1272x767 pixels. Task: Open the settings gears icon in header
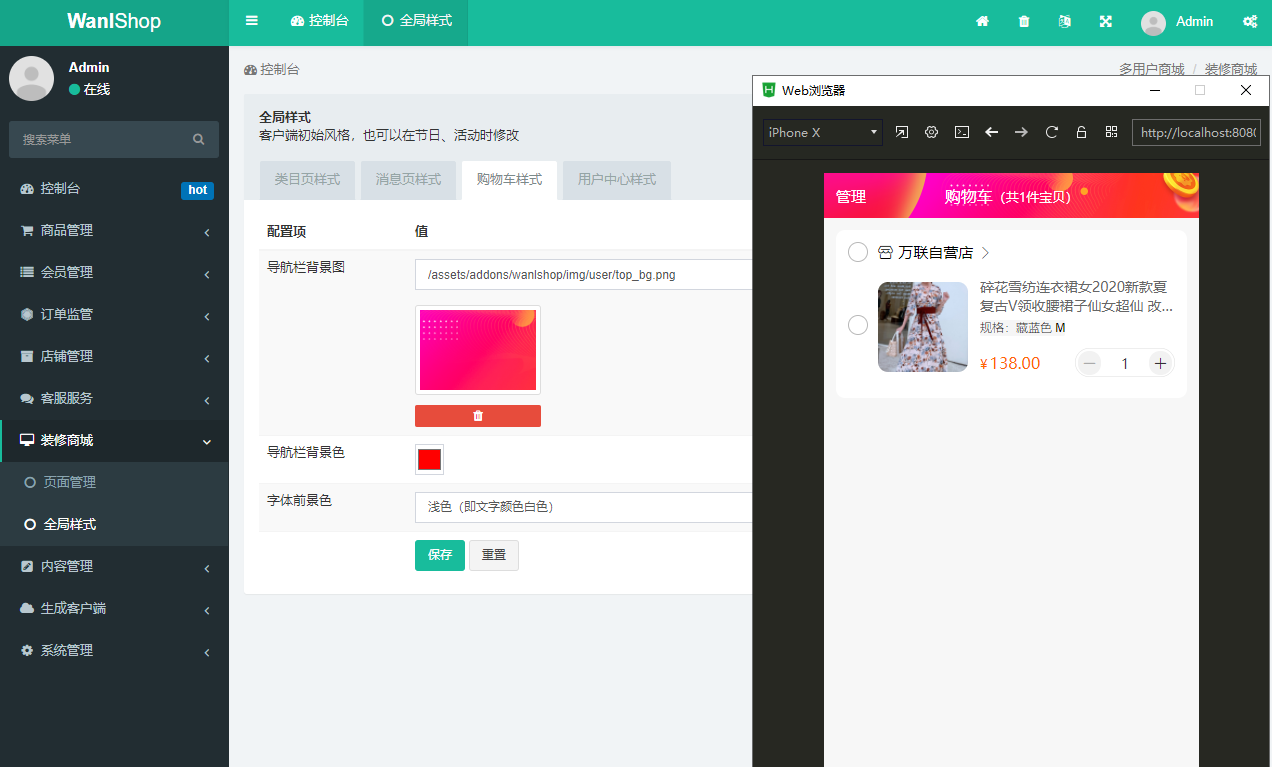(1250, 21)
